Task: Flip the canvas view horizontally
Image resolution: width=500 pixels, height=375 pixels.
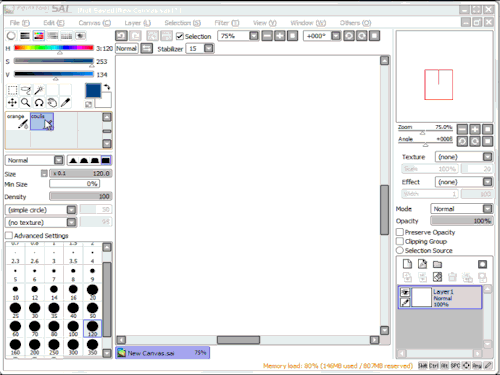Action: coord(146,49)
